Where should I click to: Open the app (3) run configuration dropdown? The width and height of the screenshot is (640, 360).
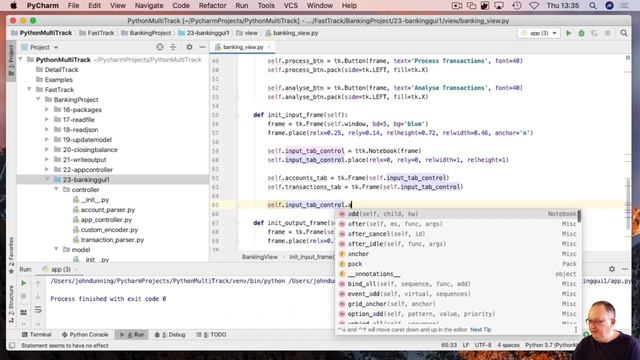pos(539,33)
